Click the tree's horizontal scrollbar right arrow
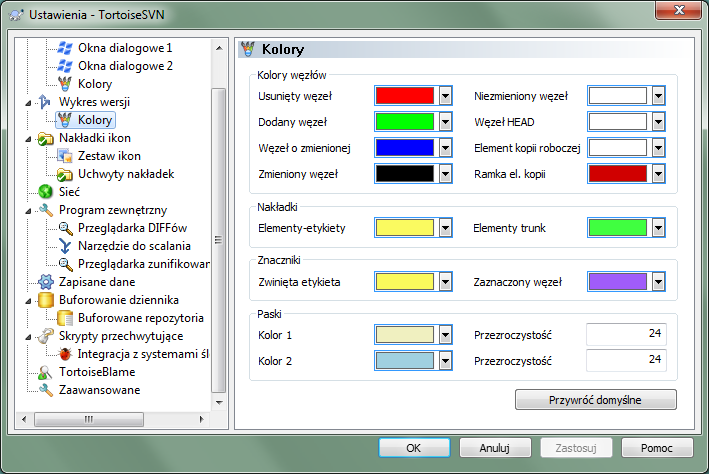The height and width of the screenshot is (474, 709). 202,419
